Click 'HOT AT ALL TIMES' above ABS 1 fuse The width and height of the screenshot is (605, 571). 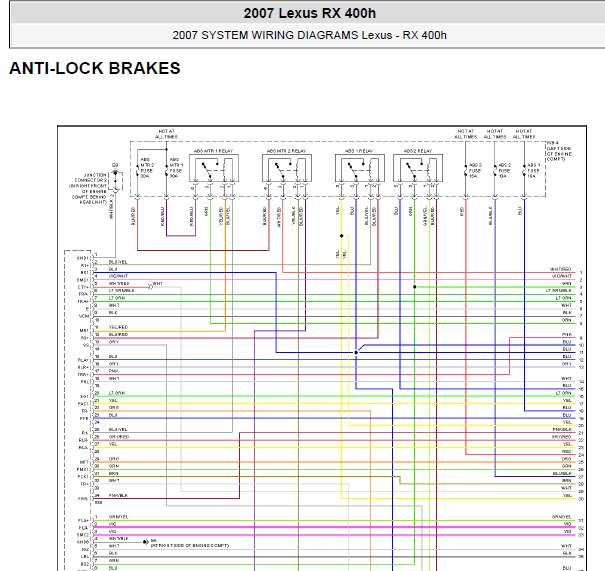click(524, 134)
